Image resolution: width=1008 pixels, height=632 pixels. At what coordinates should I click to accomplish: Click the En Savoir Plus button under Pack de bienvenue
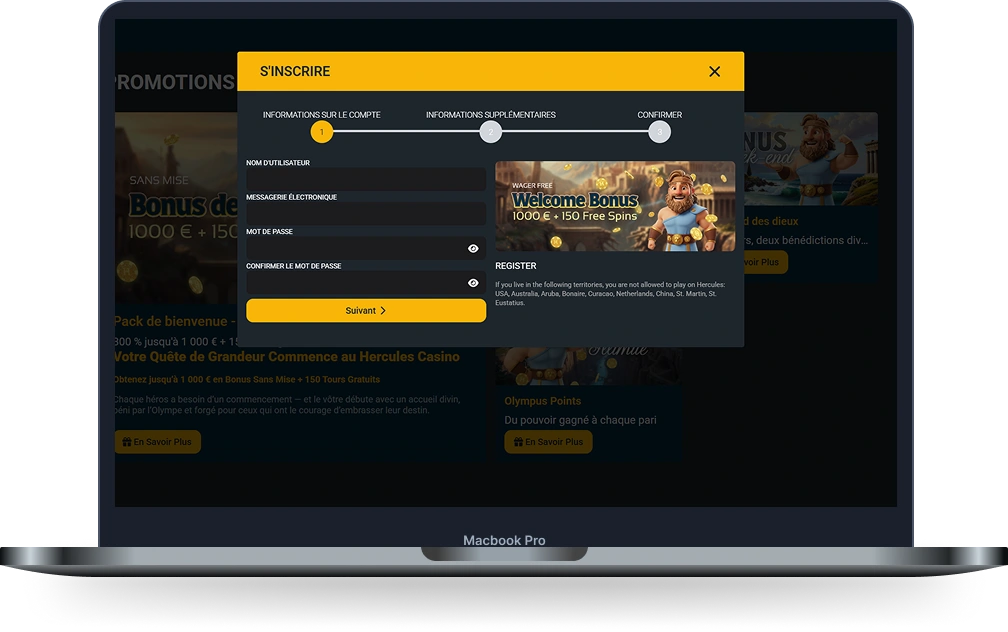(x=158, y=442)
